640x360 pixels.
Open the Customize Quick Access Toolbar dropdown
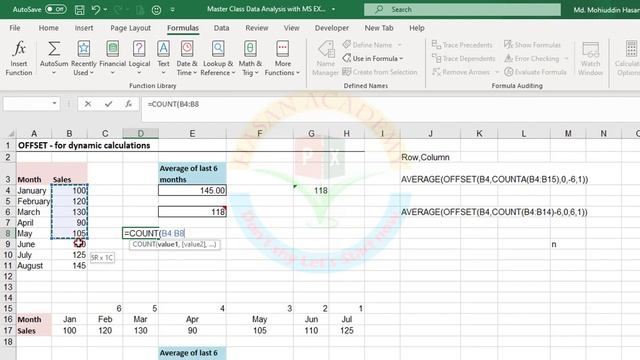pyautogui.click(x=172, y=9)
